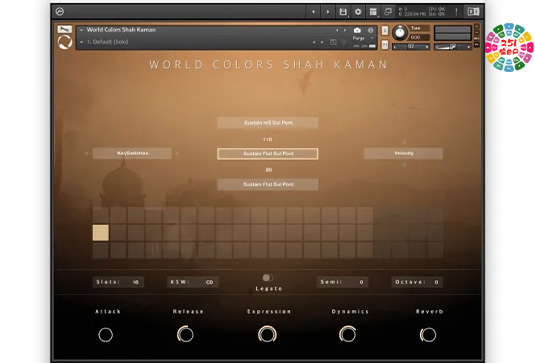Mute the instrument with the M button

coord(385,45)
